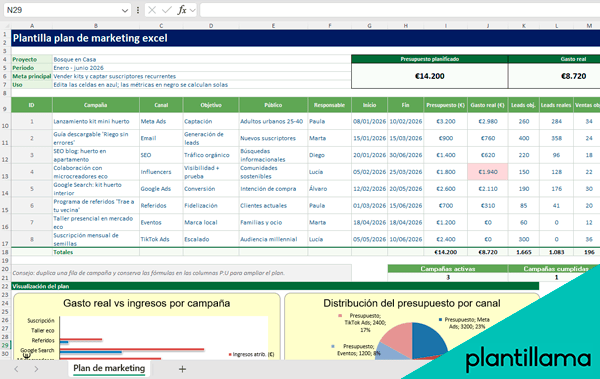Expand the formula bar function dropdown
This screenshot has height=379, width=600.
tap(192, 10)
